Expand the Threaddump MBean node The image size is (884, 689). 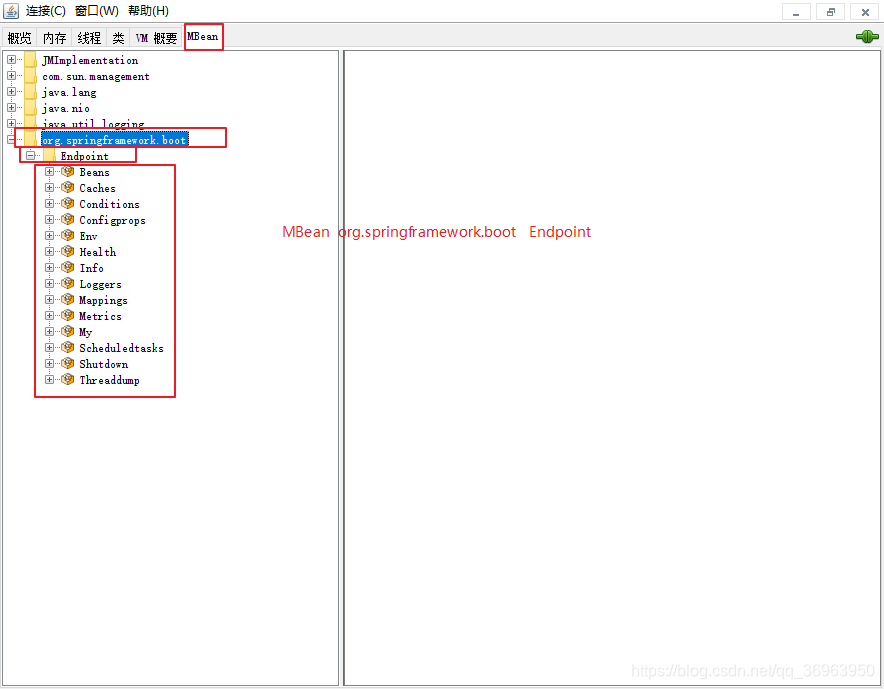coord(50,379)
